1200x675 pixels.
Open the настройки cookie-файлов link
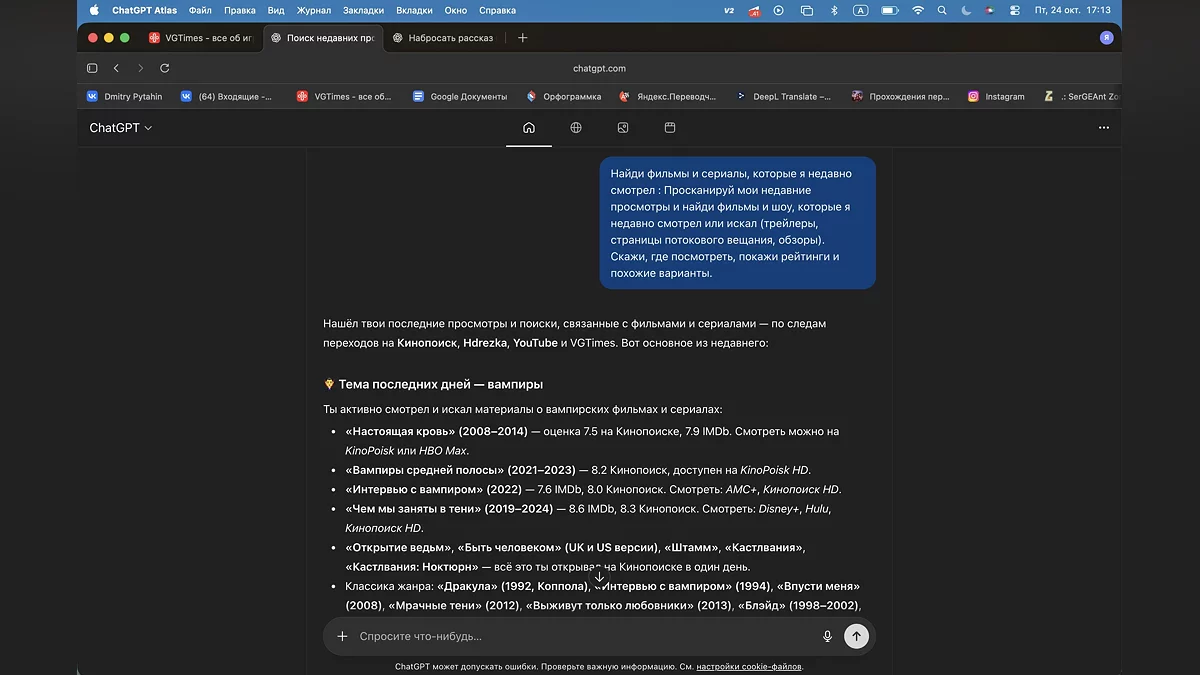749,666
